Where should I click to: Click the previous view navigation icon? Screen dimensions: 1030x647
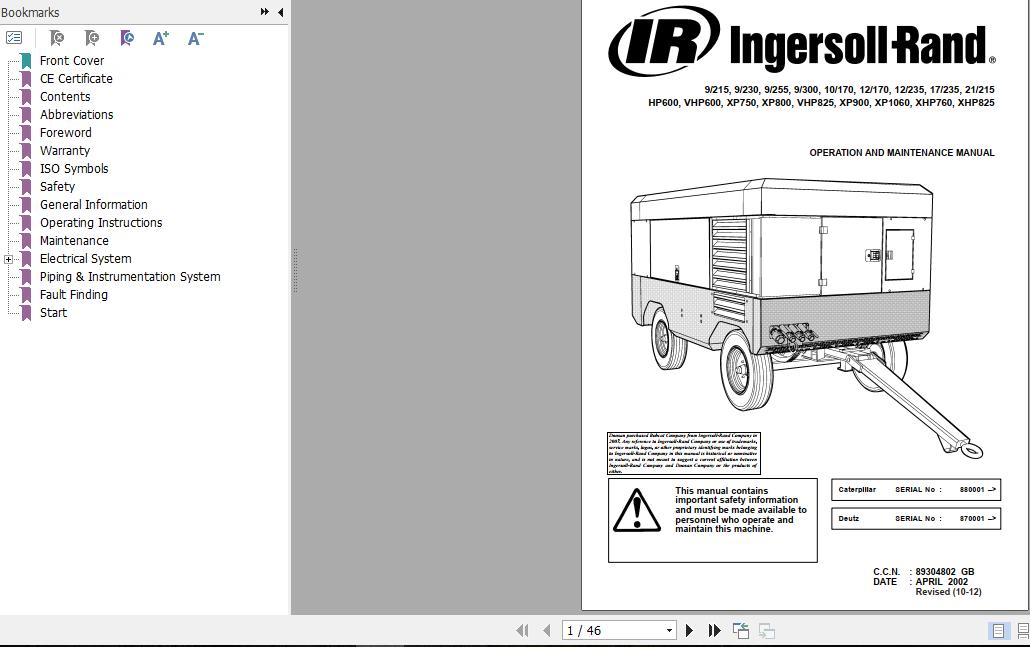(741, 631)
